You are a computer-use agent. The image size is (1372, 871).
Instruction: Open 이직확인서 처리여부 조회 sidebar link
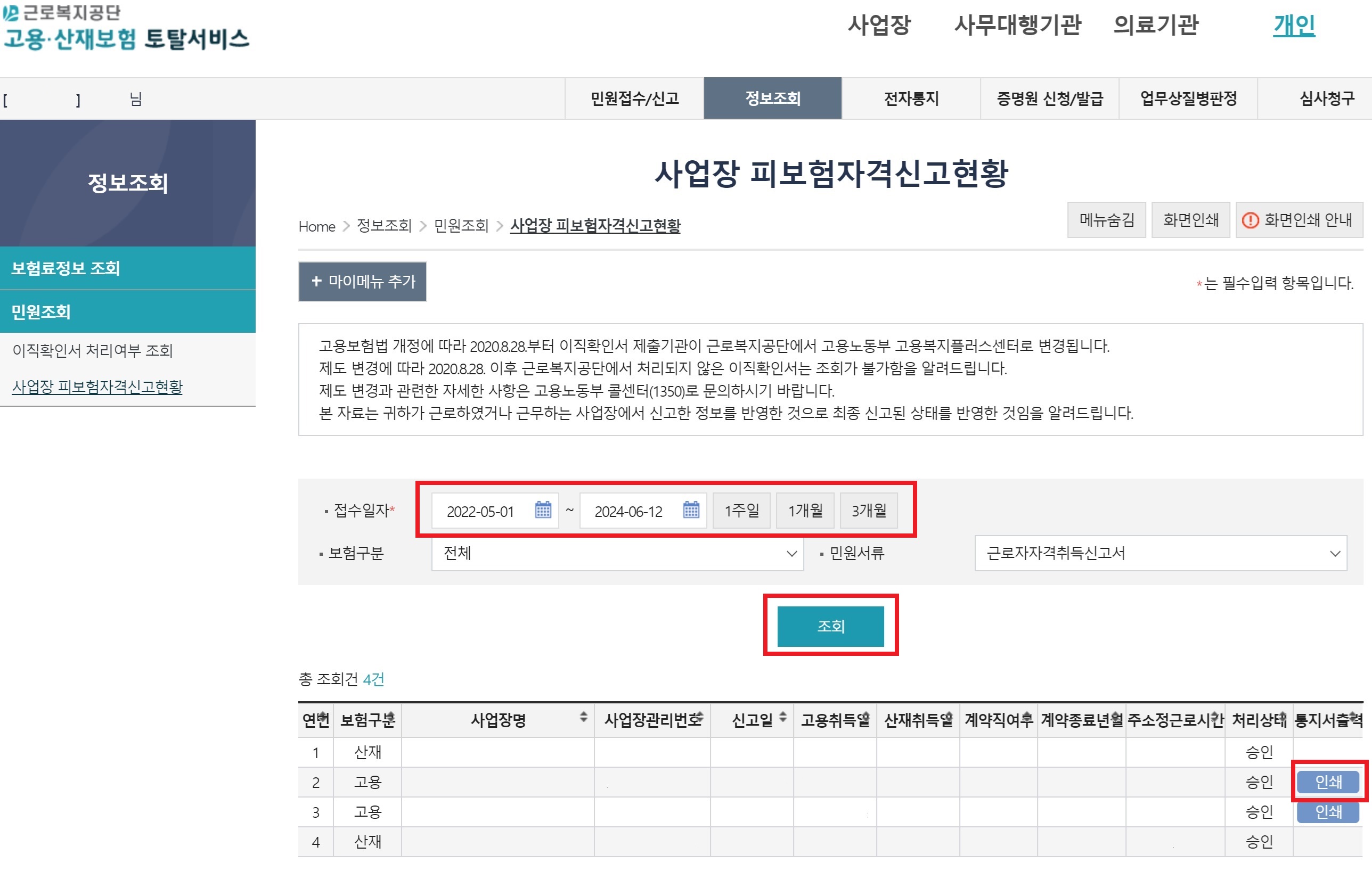92,350
